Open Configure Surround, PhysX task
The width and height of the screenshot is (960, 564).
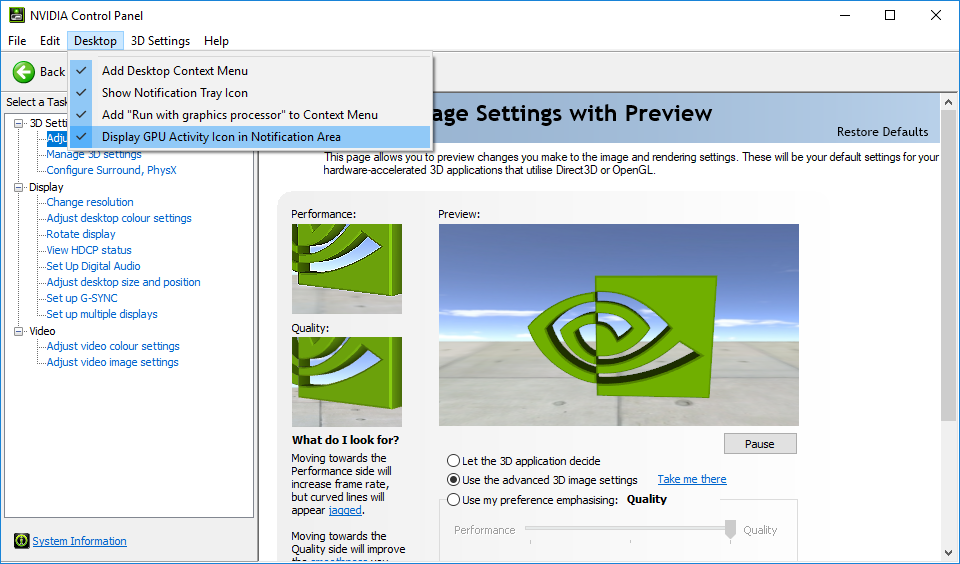coord(111,170)
